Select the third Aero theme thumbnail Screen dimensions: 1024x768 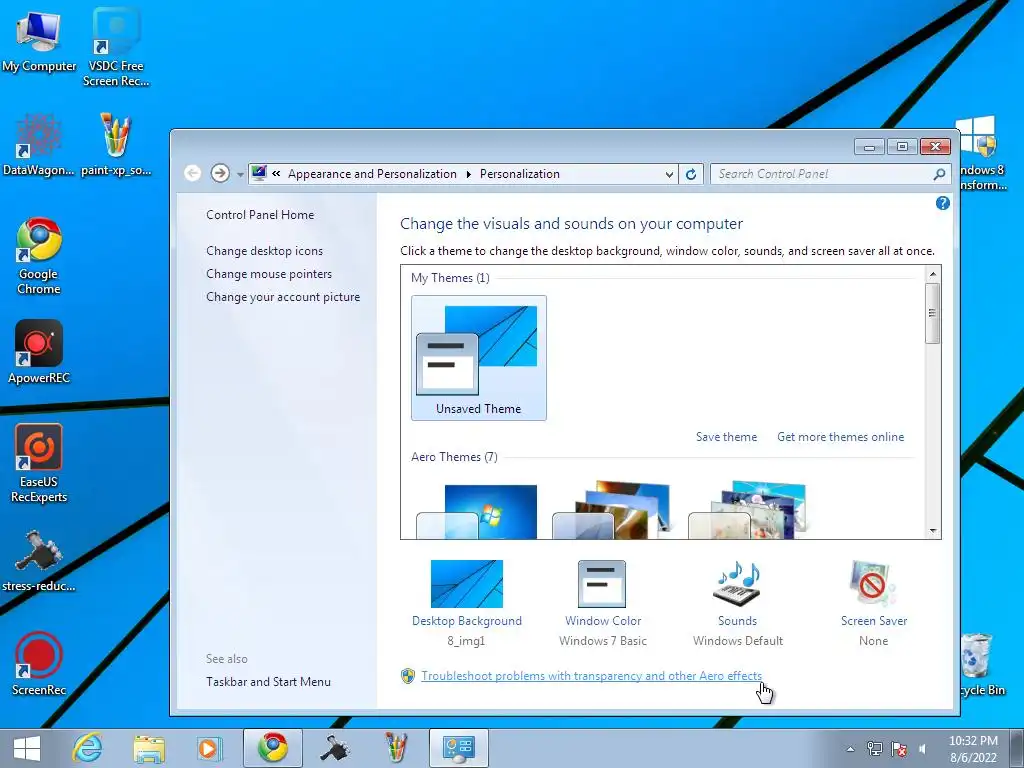click(748, 511)
